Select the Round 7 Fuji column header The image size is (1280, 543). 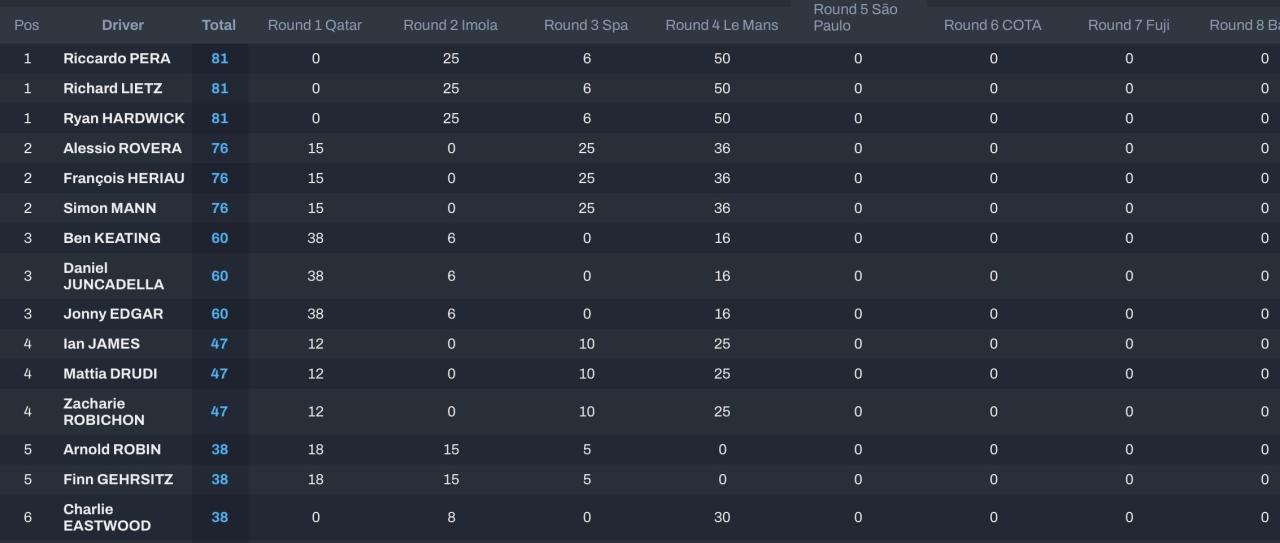[x=1128, y=25]
